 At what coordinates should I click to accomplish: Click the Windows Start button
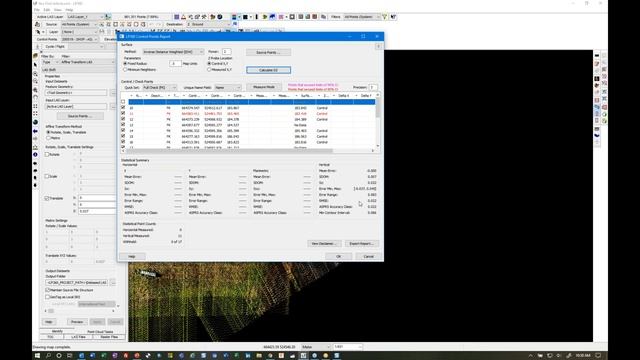click(38, 356)
